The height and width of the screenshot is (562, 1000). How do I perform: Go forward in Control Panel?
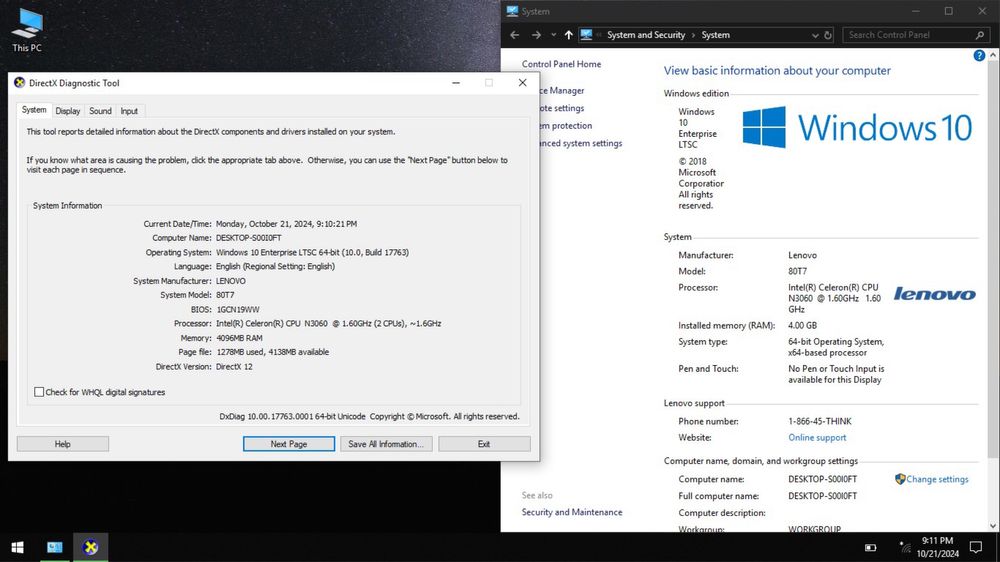tap(536, 35)
